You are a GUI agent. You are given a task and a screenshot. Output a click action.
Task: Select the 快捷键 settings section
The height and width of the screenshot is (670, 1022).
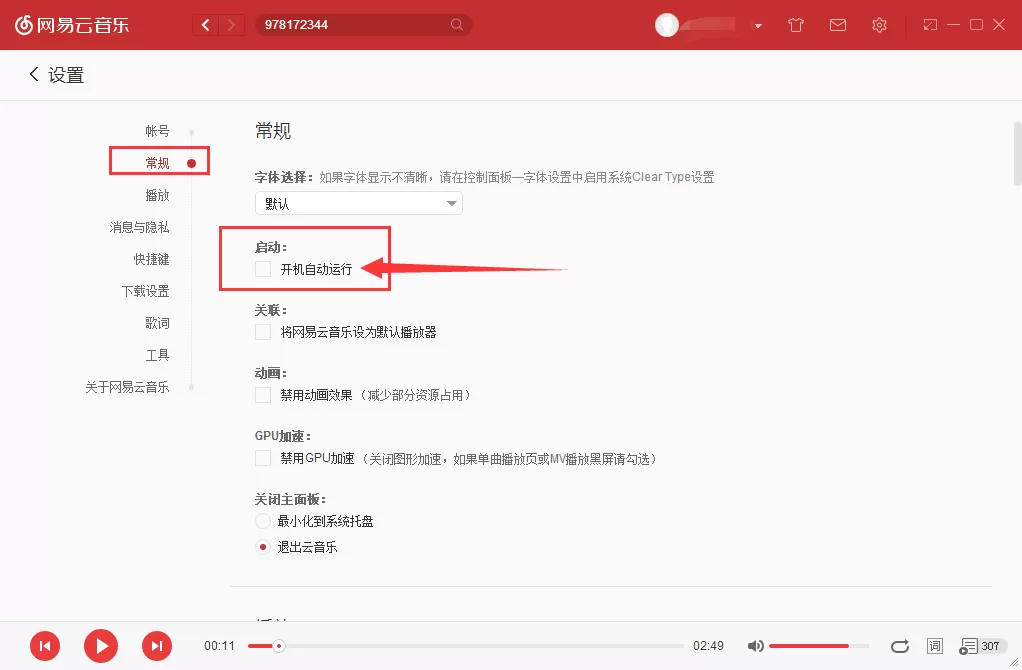[x=151, y=259]
